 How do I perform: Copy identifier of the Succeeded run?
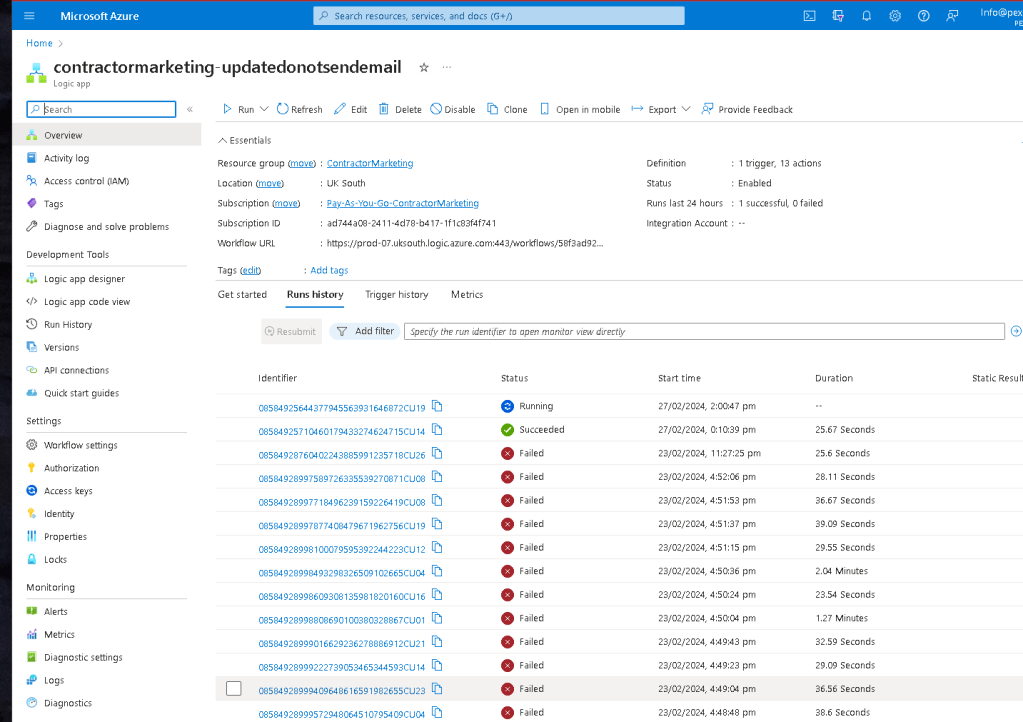point(437,430)
